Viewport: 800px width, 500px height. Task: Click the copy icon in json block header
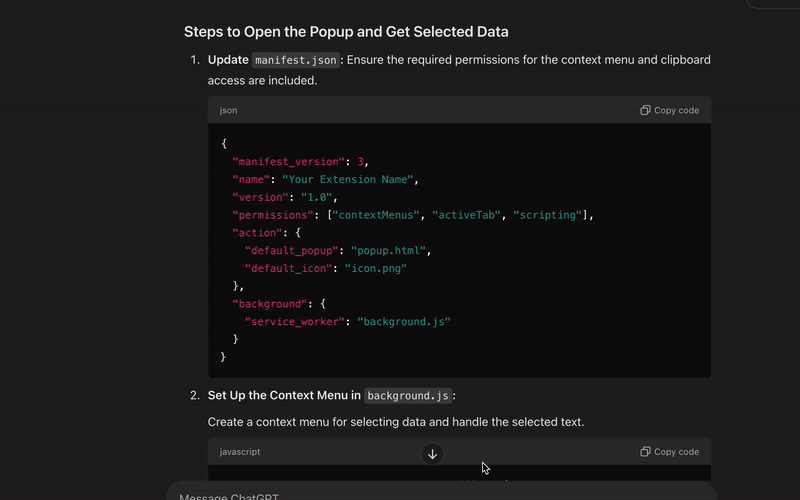pyautogui.click(x=645, y=110)
